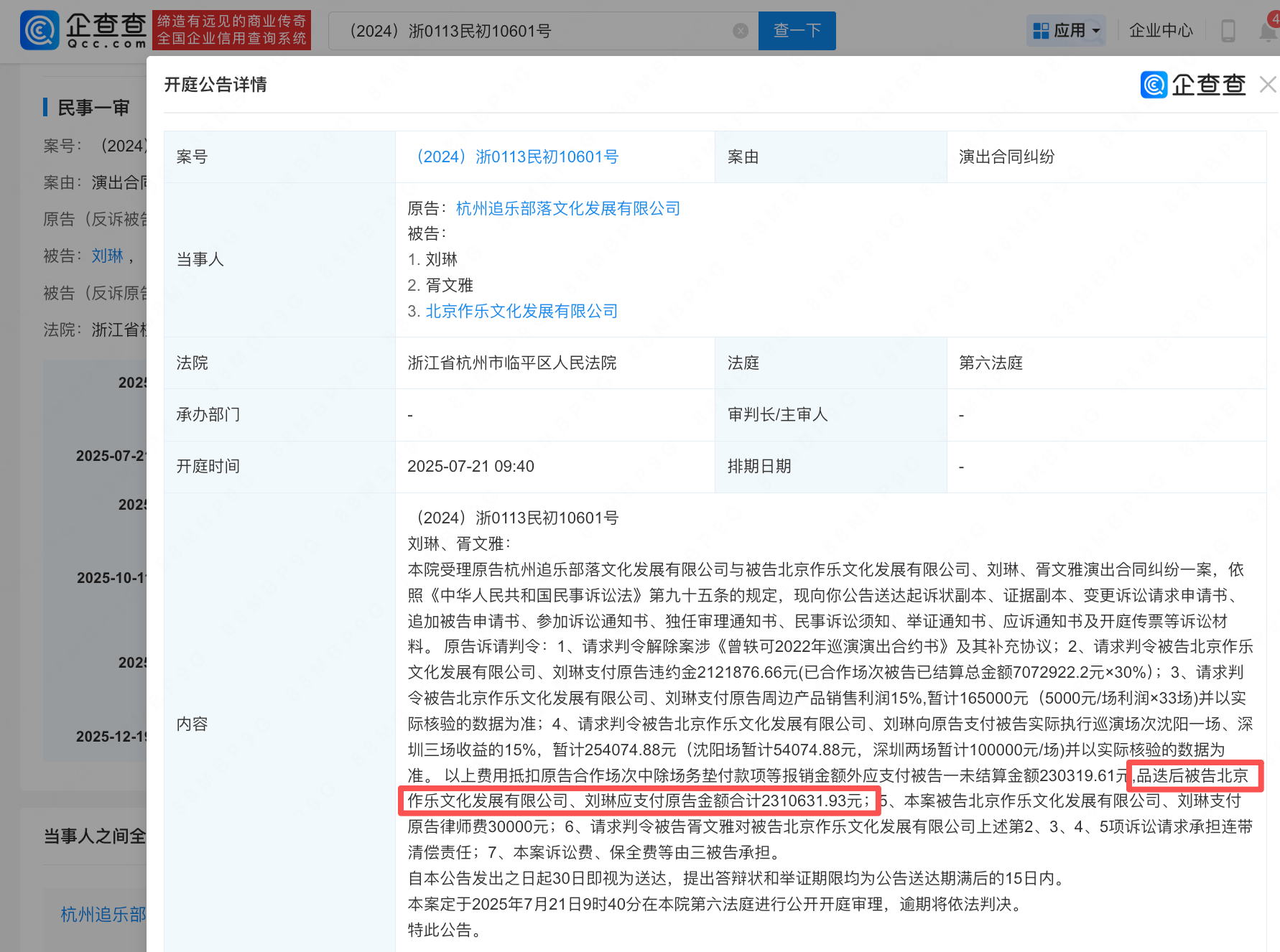Select the 2025-10-1 timeline entry
Screen dimensions: 1280x952
(111, 578)
